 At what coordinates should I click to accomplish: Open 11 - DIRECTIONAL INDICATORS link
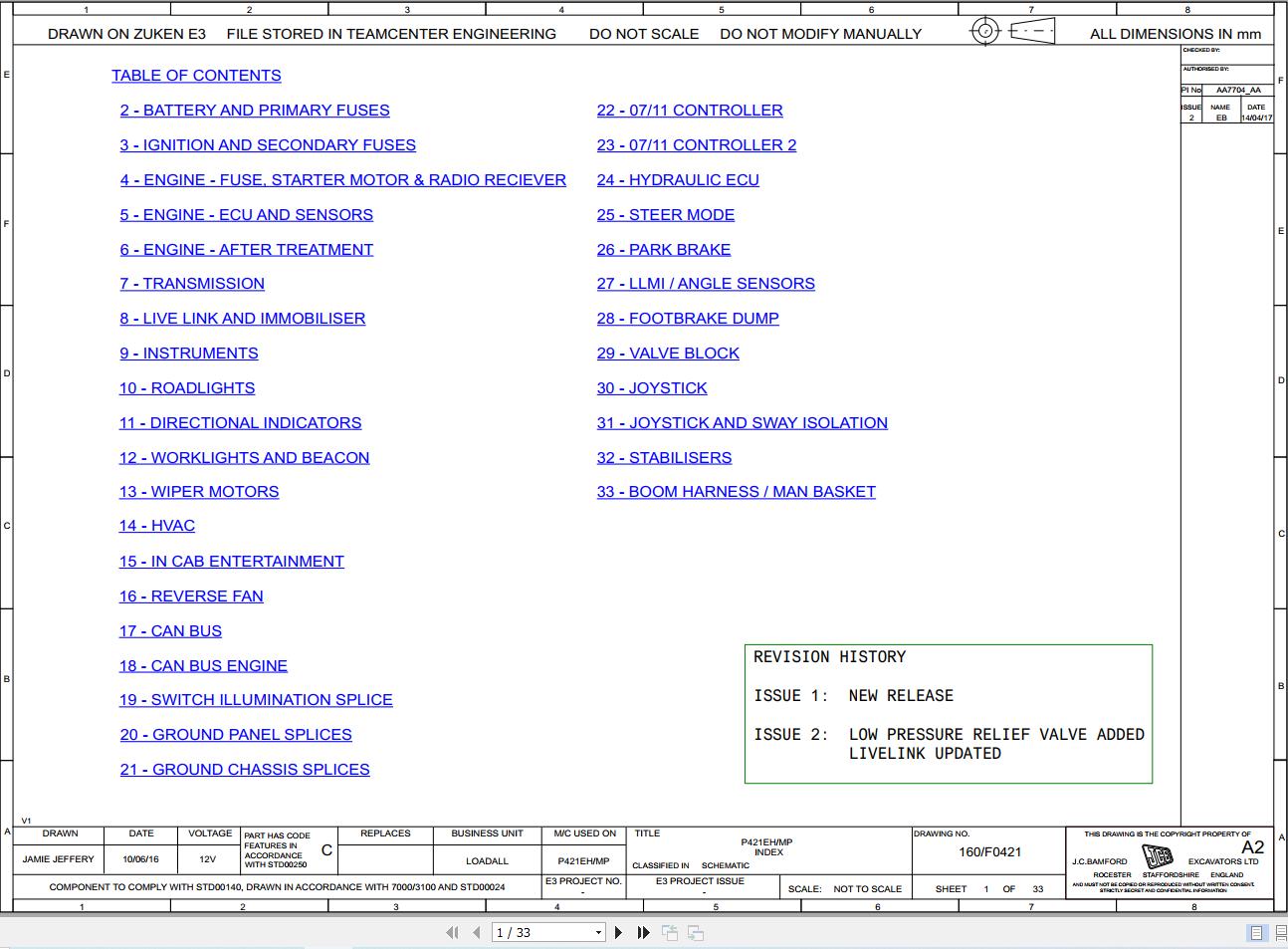[241, 423]
